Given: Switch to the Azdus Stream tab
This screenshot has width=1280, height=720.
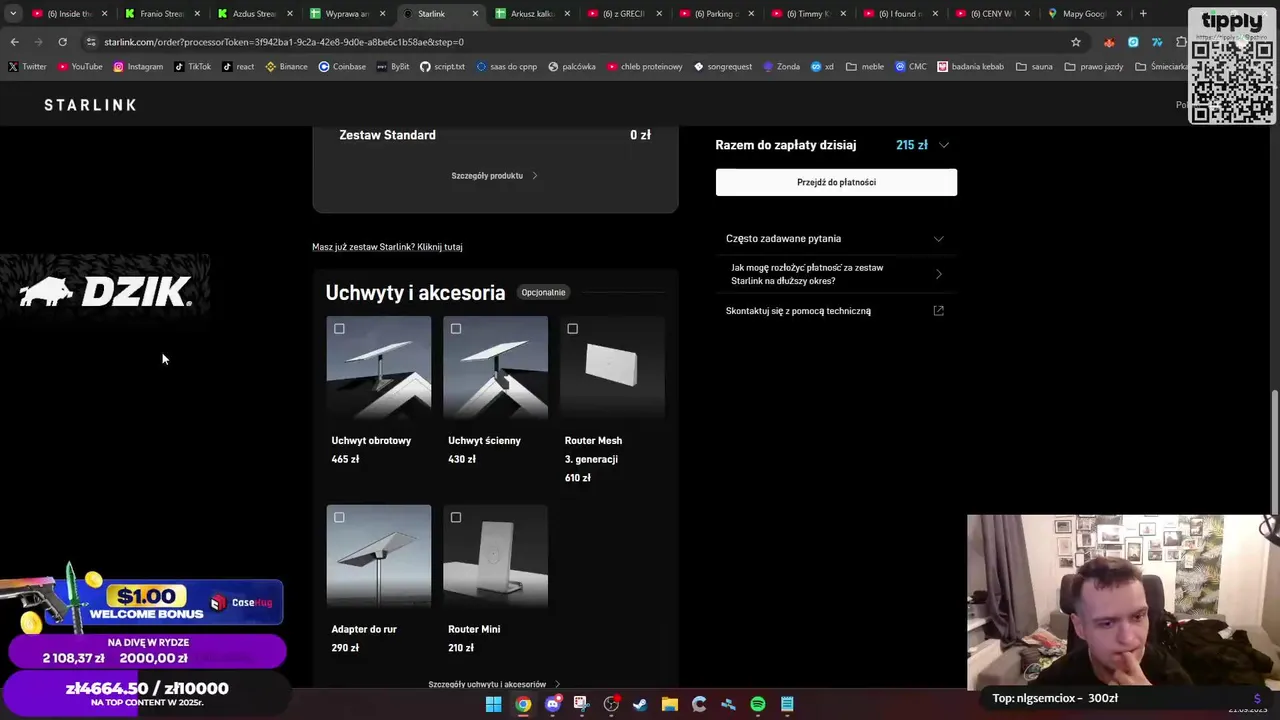Looking at the screenshot, I should tap(255, 14).
